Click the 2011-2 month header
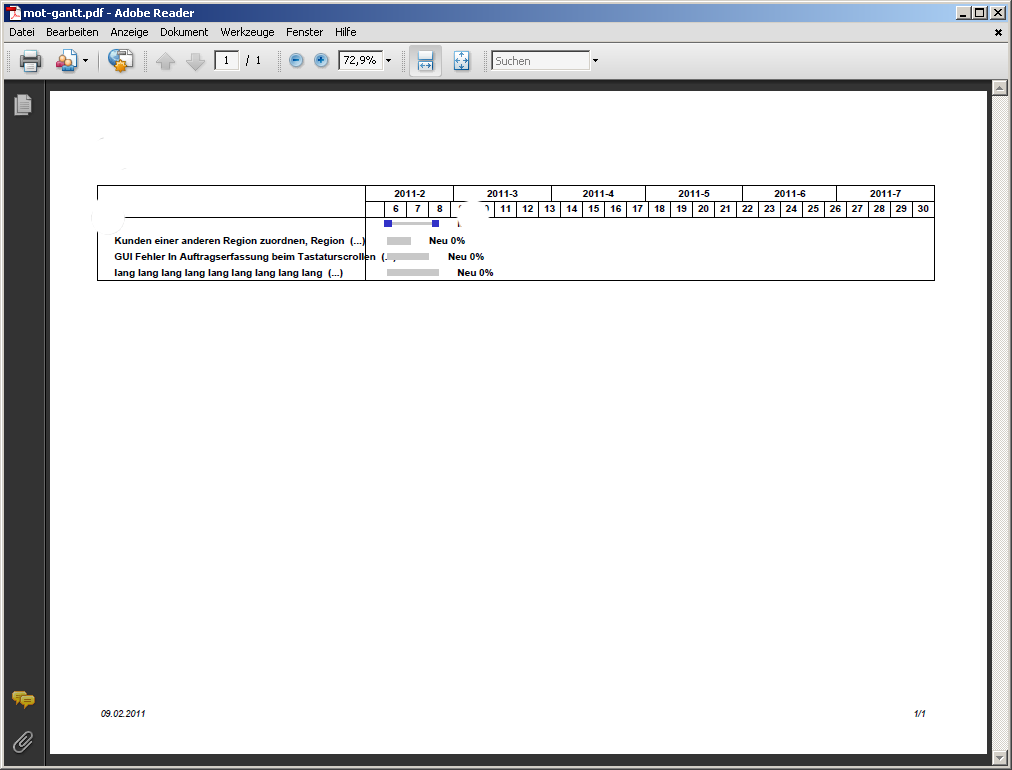 tap(409, 194)
